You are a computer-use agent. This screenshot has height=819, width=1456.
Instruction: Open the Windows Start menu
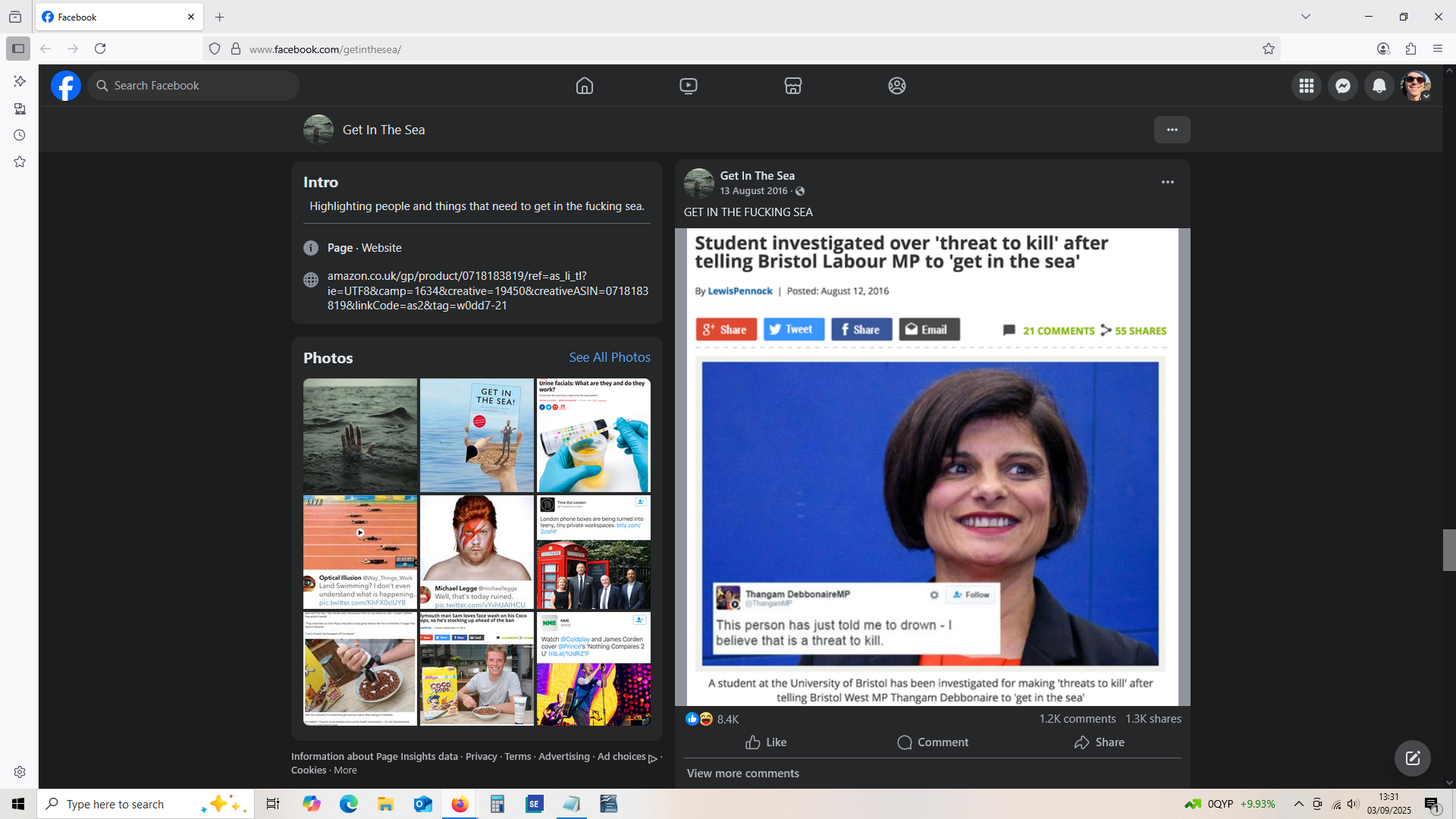18,804
